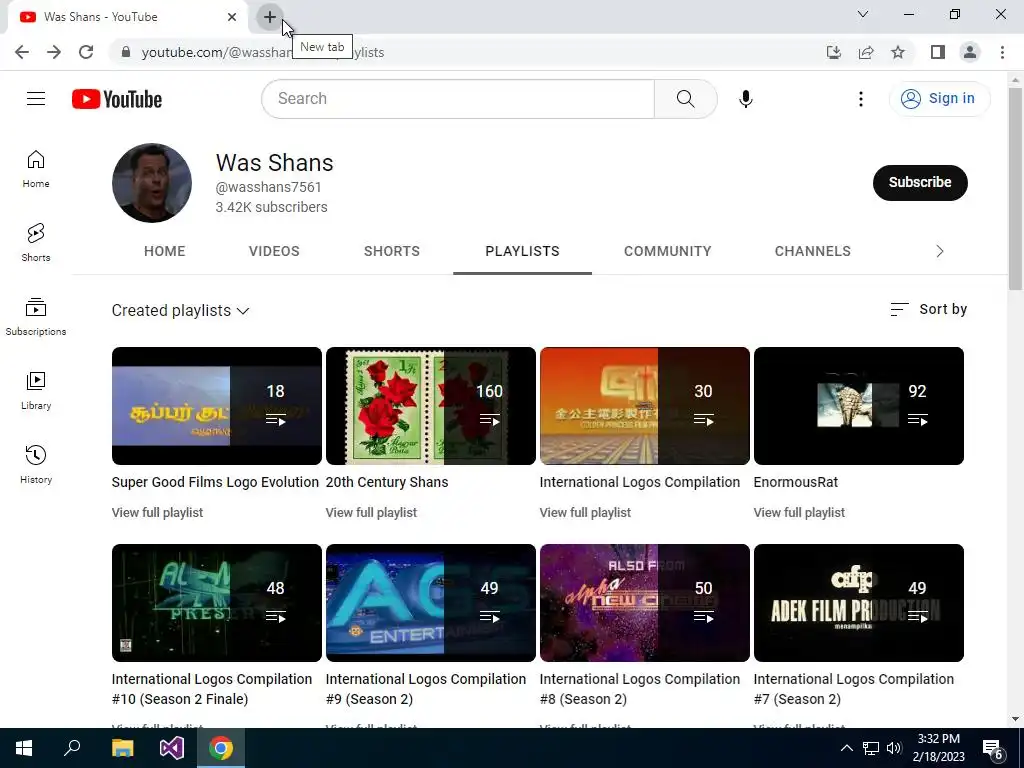Viewport: 1024px width, 768px height.
Task: Click the share page icon in address bar
Action: pos(866,52)
